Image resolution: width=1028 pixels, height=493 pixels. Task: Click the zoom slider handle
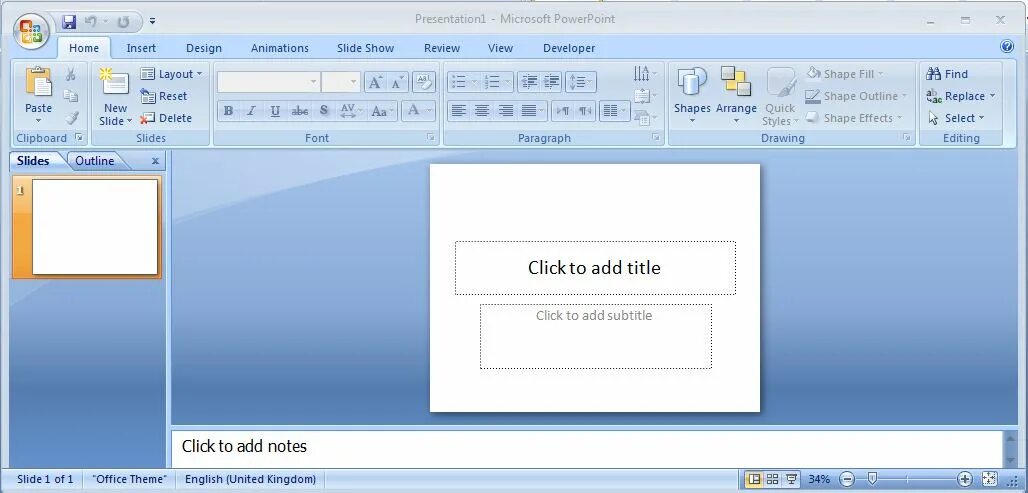873,479
